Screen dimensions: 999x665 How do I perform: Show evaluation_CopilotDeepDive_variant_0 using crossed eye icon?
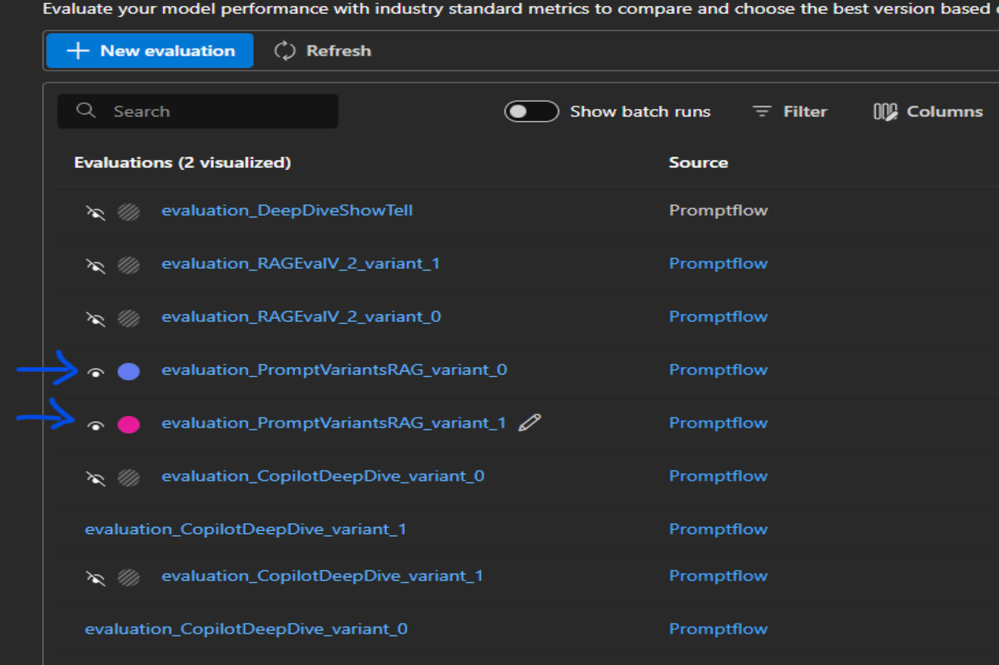coord(96,478)
